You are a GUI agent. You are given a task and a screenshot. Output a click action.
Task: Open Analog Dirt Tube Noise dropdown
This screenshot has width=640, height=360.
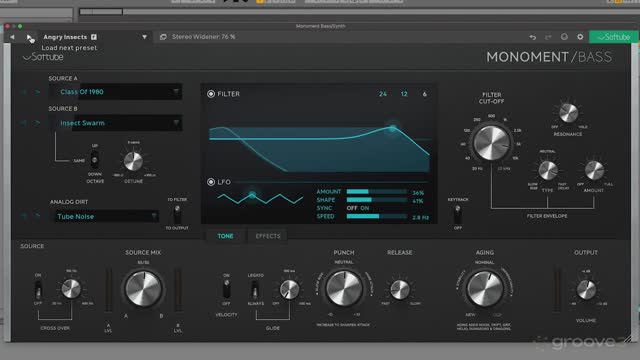tap(107, 216)
